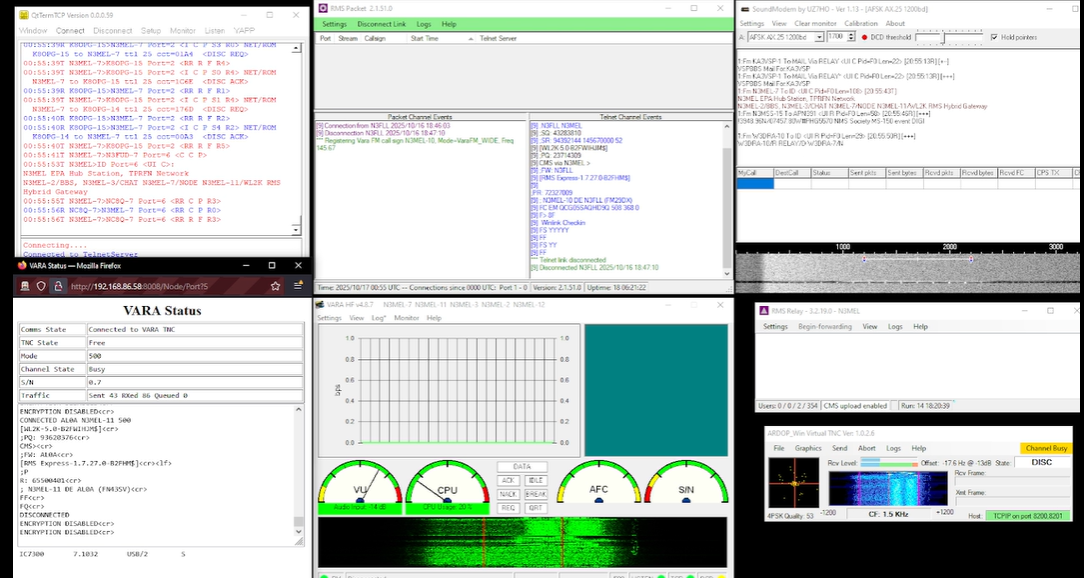Click the Channel Busy indicator in ARDOP

(x=1047, y=448)
